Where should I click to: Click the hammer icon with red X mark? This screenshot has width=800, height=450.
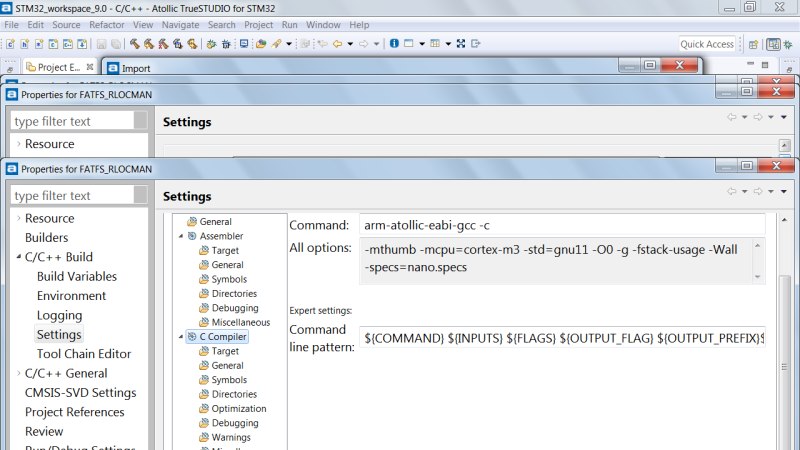point(163,44)
